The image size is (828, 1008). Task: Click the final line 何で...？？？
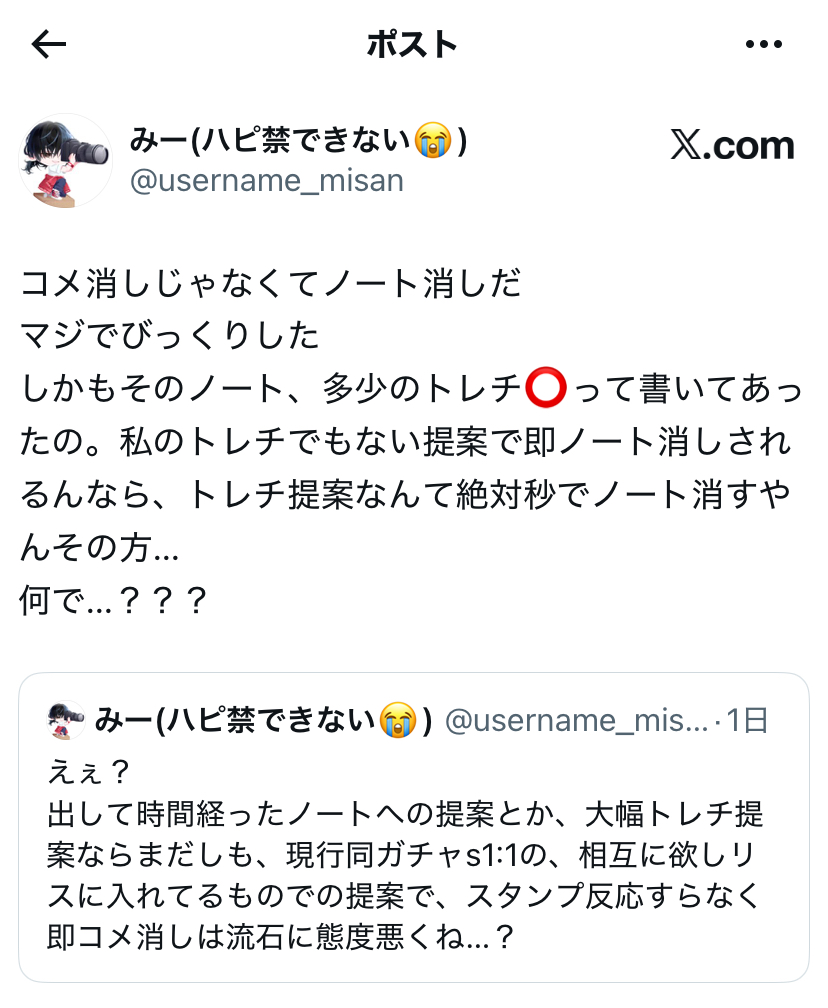114,600
